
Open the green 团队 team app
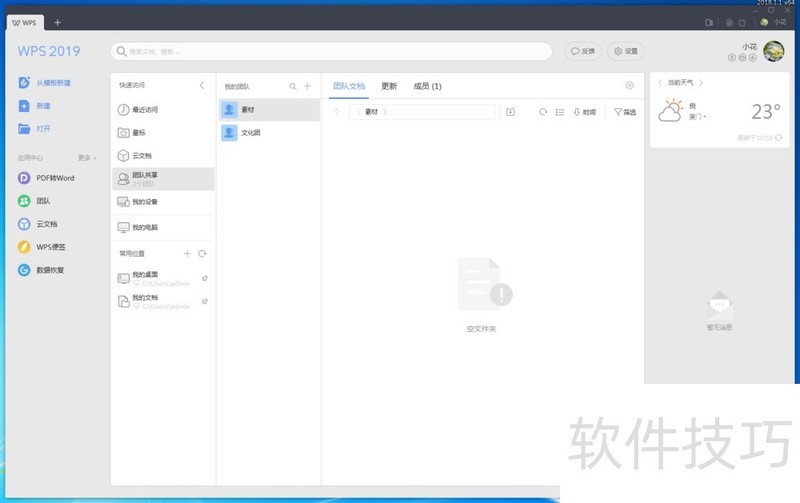34,201
